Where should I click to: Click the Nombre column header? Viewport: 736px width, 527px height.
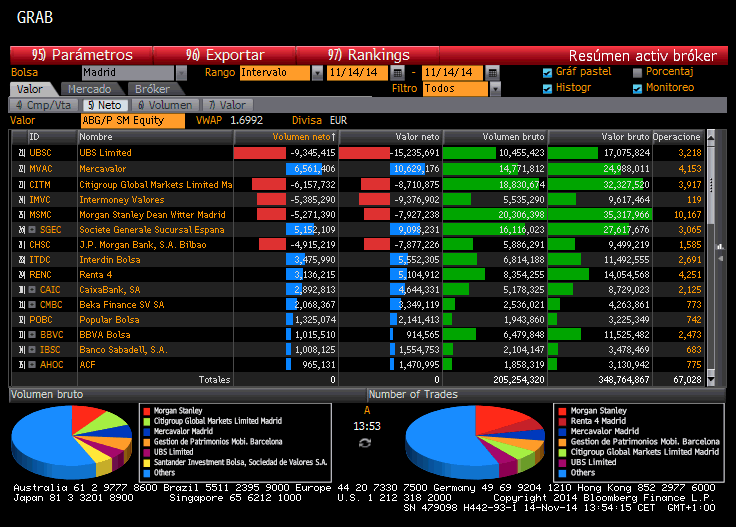[155, 137]
